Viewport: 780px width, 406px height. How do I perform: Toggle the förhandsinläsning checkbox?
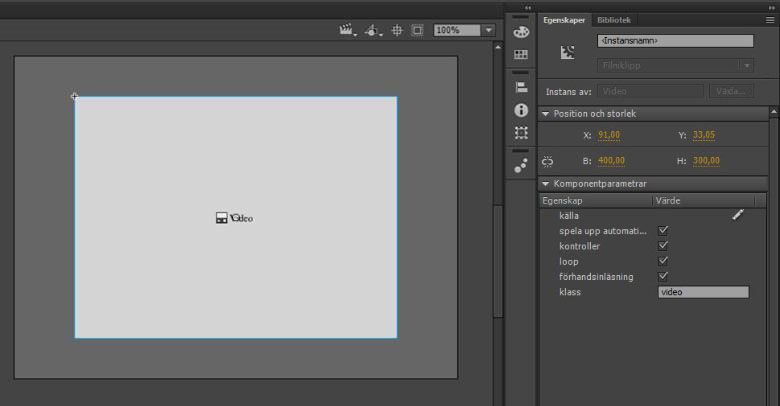pyautogui.click(x=663, y=277)
